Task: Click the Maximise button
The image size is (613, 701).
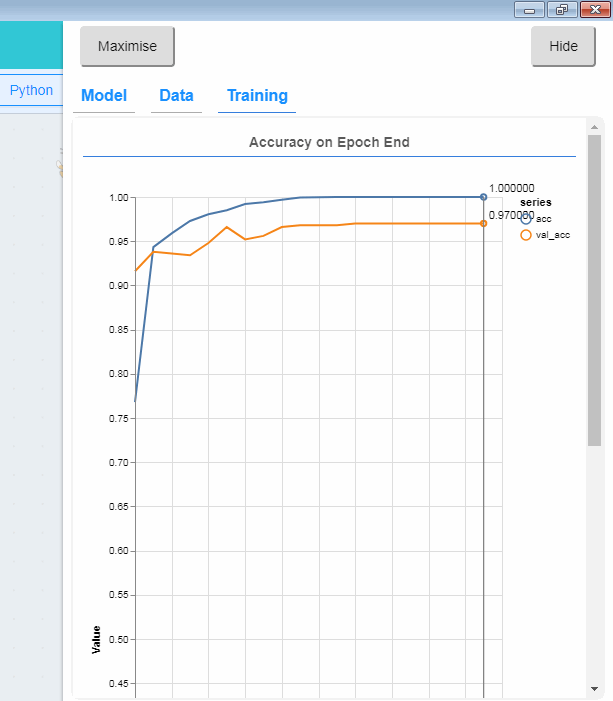Action: (127, 46)
